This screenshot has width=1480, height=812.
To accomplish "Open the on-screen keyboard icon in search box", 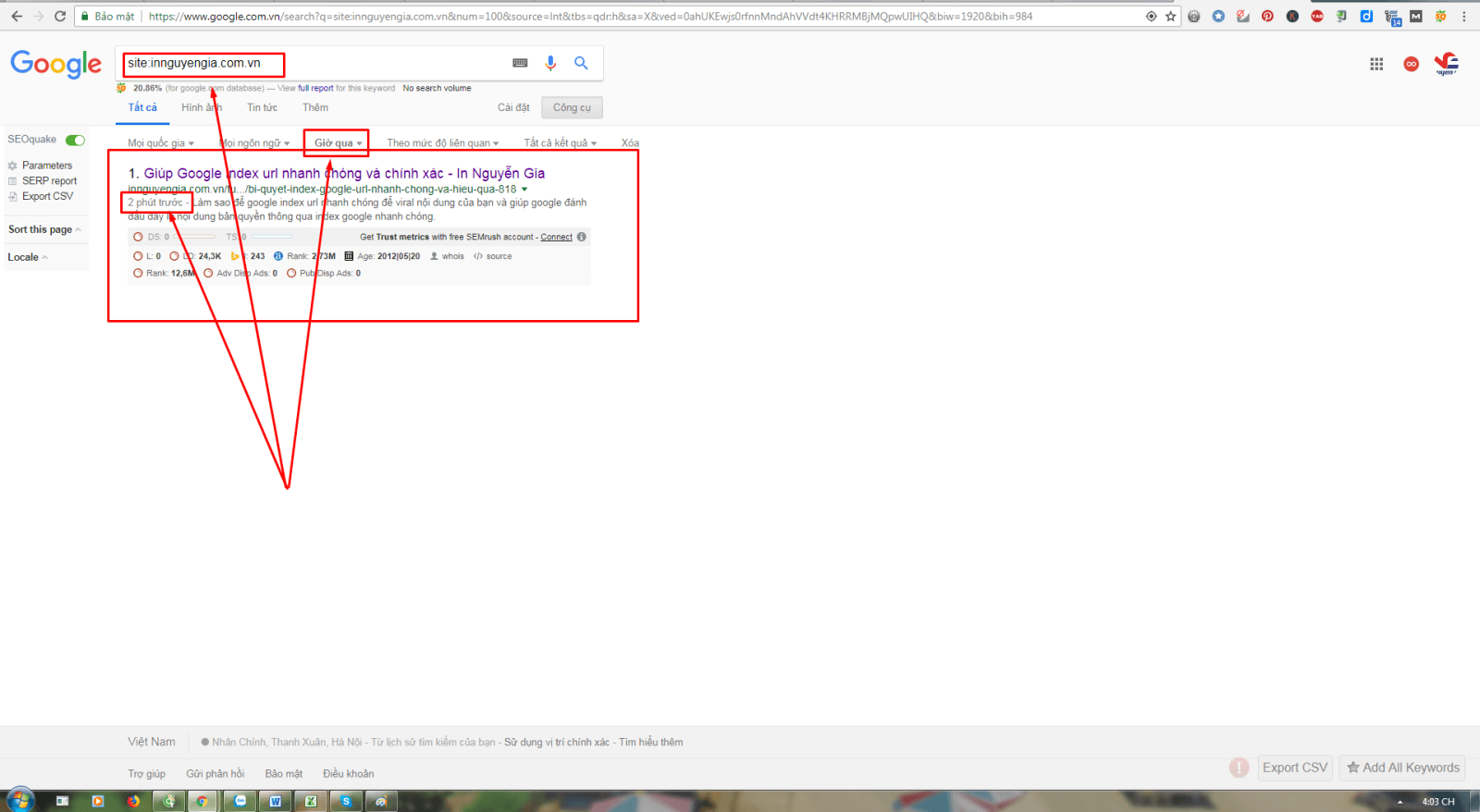I will 520,63.
